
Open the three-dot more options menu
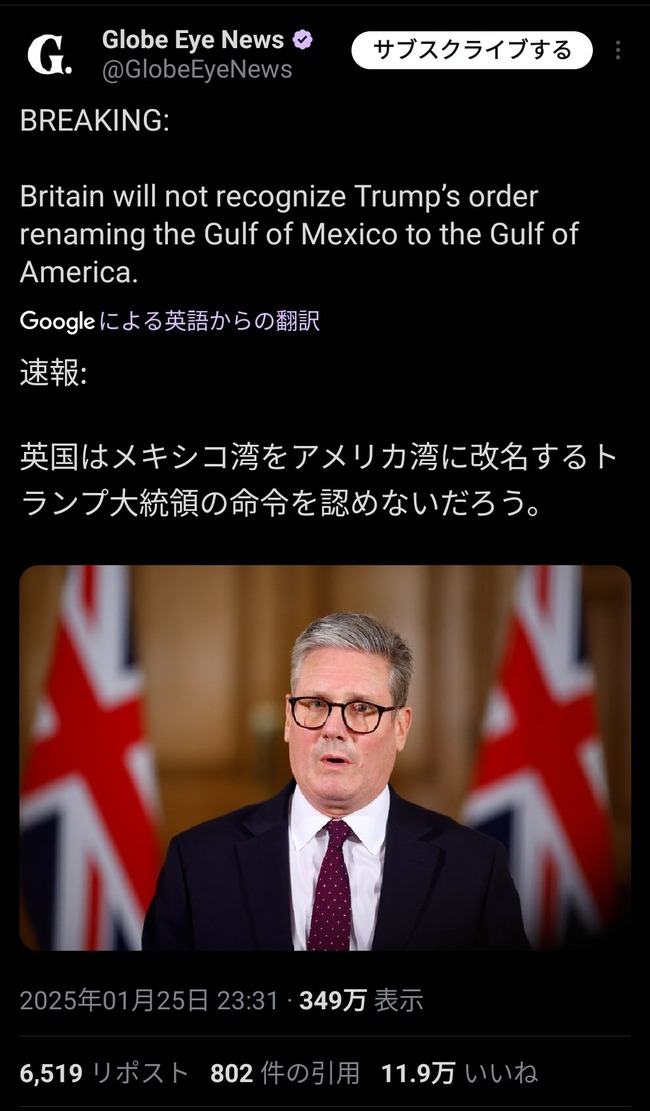(618, 50)
